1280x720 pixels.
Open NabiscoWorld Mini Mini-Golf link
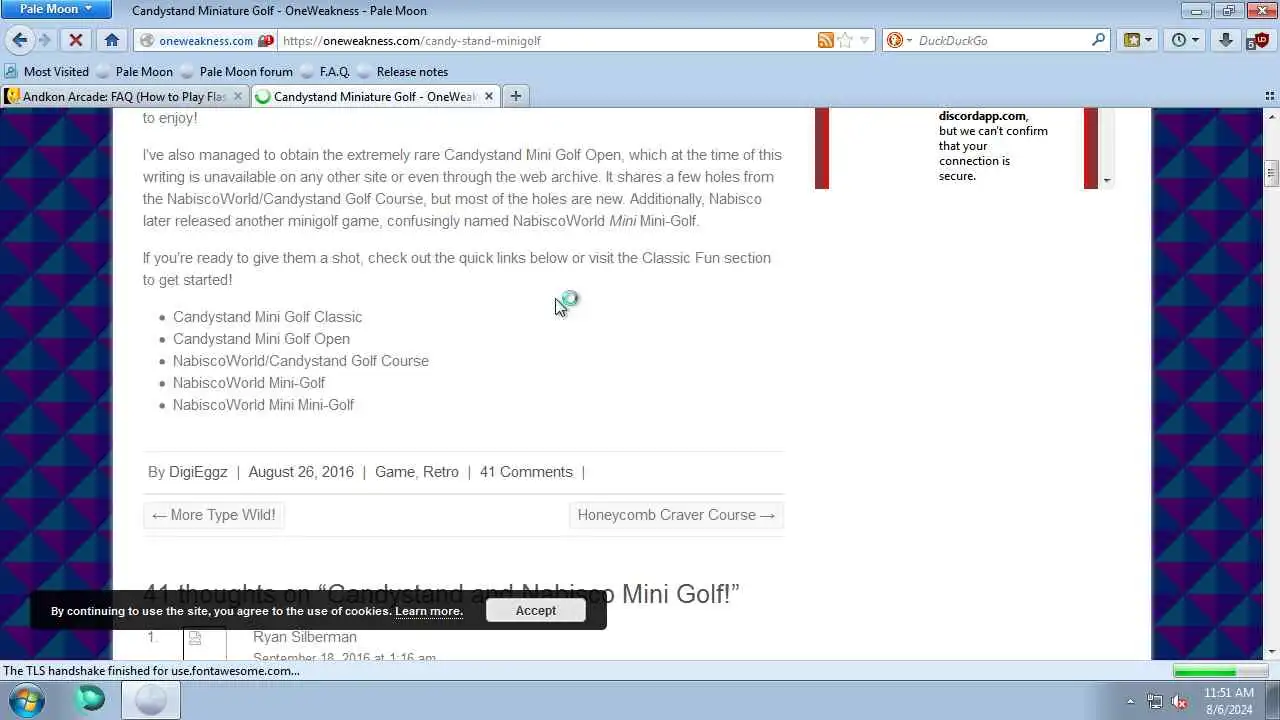263,405
